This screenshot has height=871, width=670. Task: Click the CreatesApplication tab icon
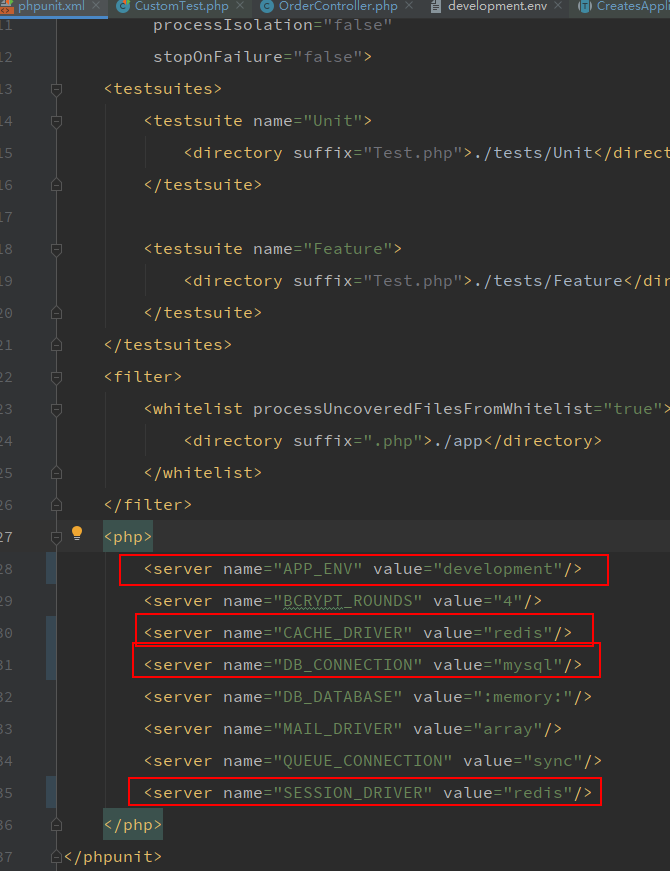click(x=584, y=6)
